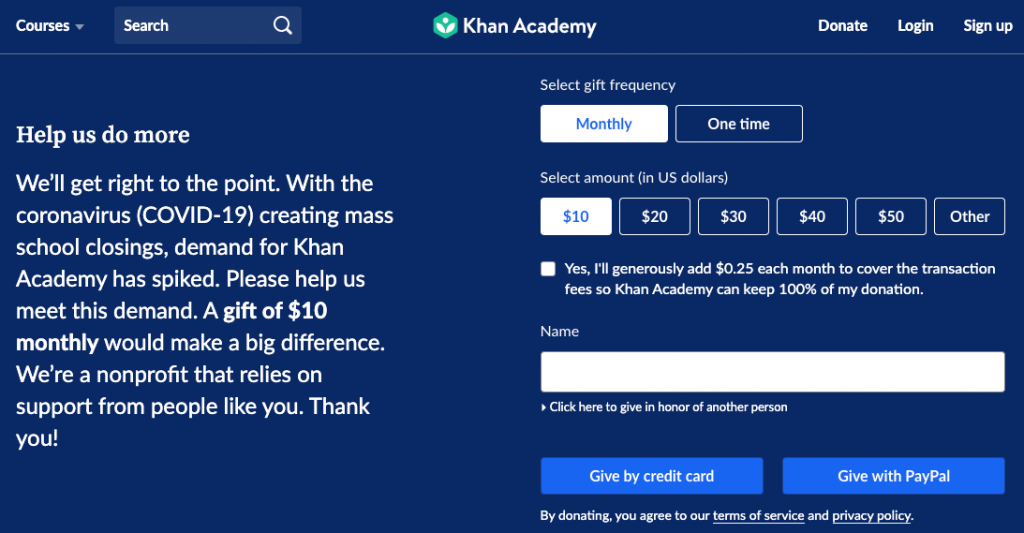Enable the transaction fees checkbox
The height and width of the screenshot is (533, 1024).
(548, 269)
